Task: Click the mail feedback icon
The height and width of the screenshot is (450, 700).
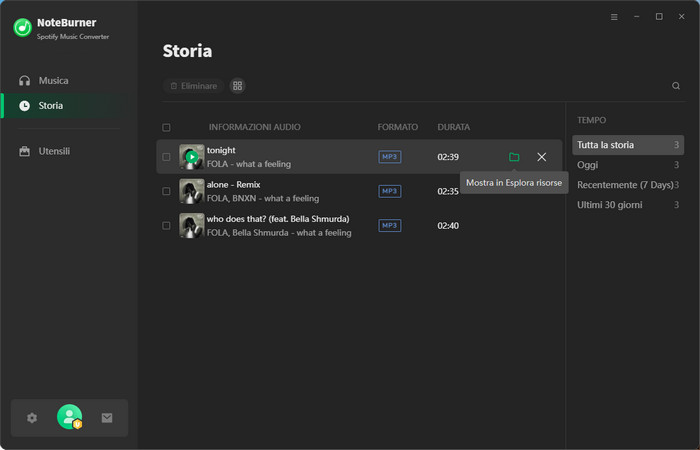Action: (x=107, y=418)
